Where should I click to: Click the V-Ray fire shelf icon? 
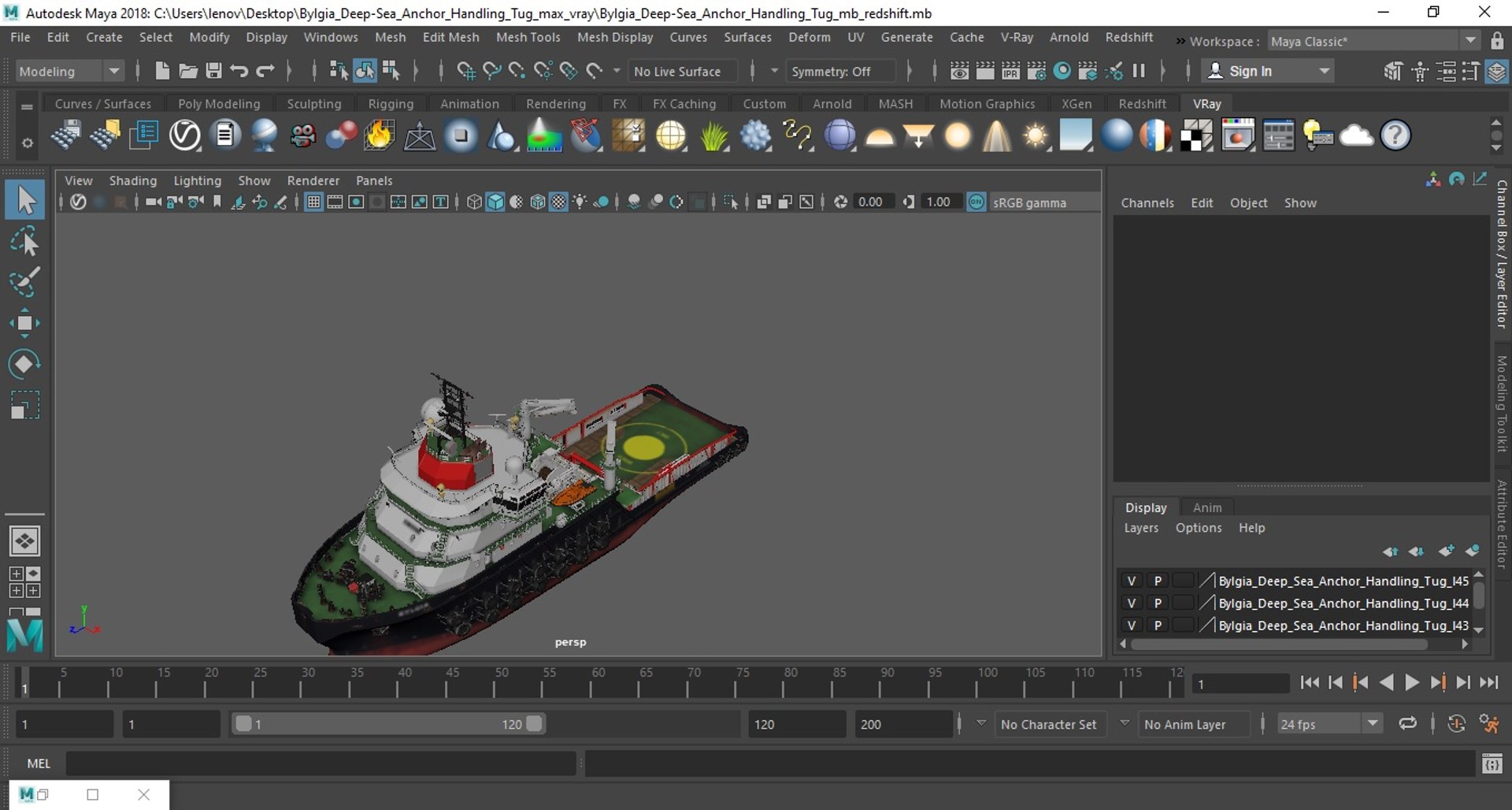379,136
